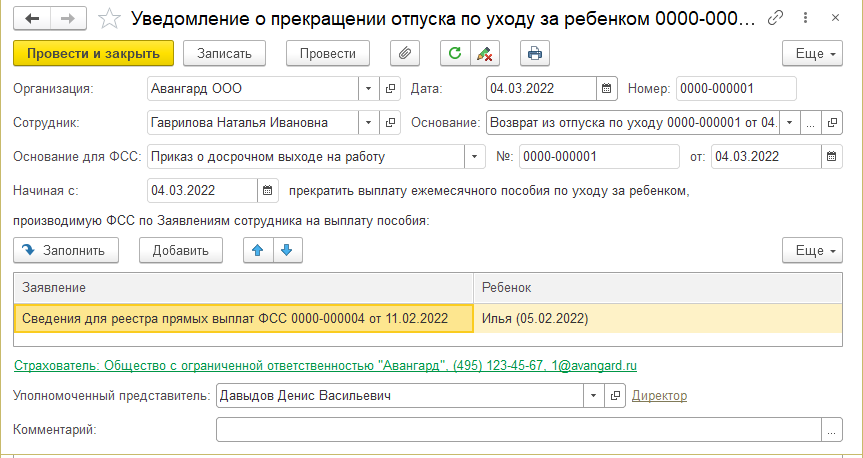Expand the Организация dropdown list
The height and width of the screenshot is (458, 863).
368,89
